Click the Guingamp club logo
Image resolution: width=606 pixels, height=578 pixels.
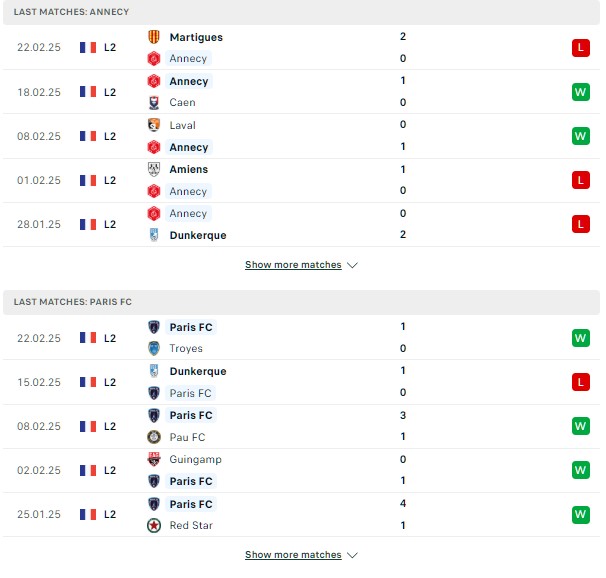point(154,459)
